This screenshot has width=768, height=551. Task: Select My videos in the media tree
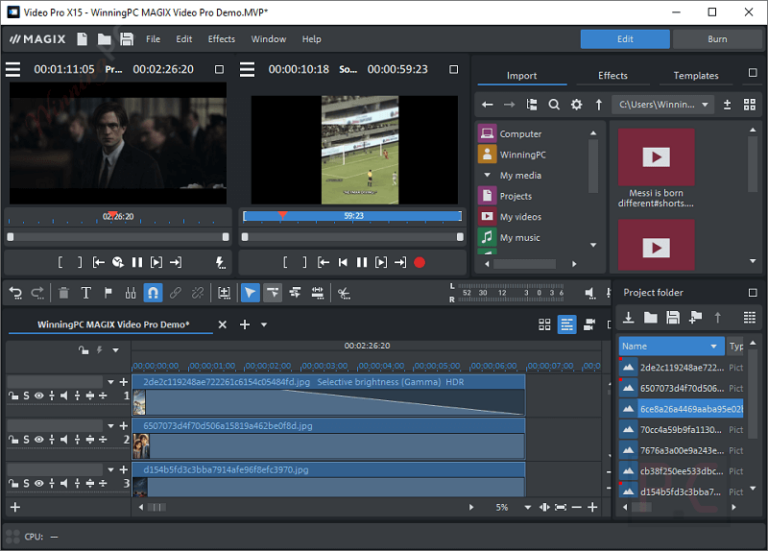point(520,216)
